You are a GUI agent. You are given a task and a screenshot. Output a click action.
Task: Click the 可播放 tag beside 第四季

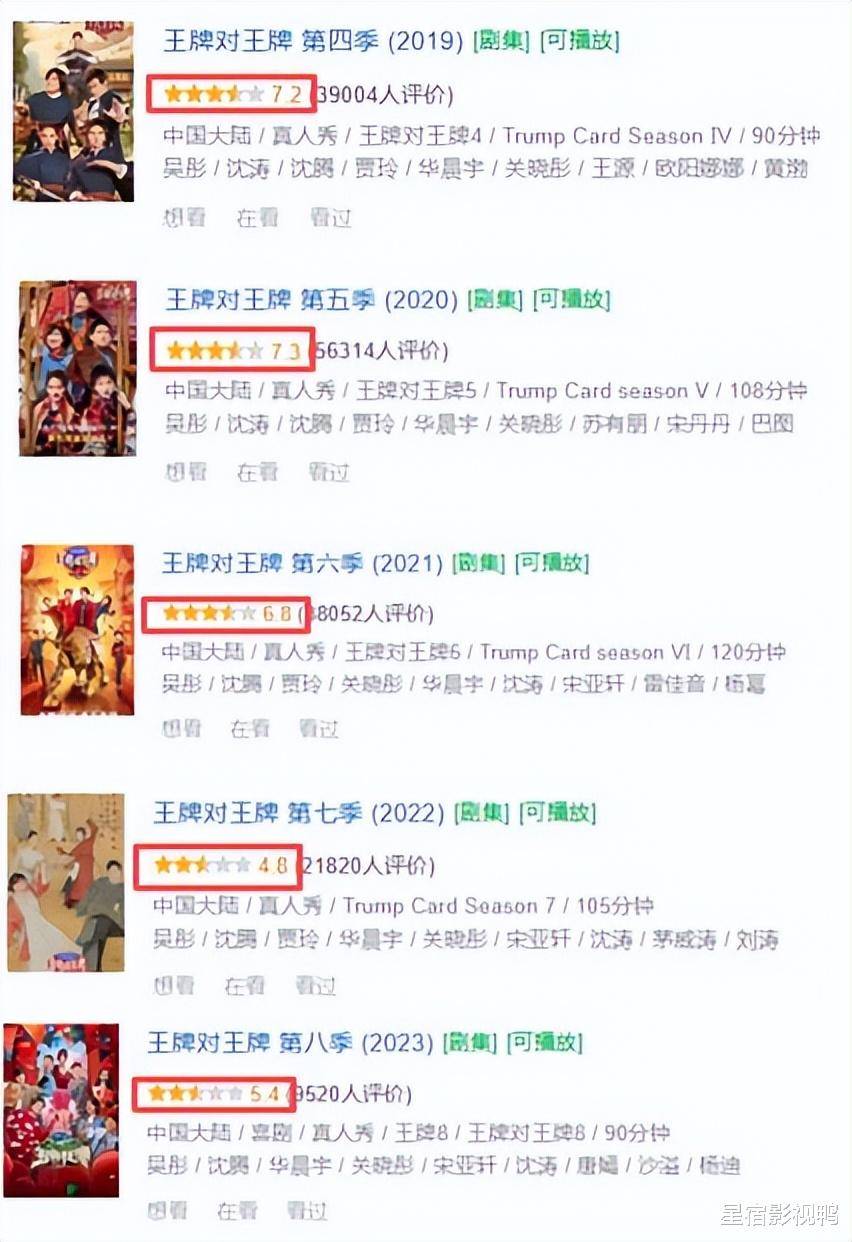click(579, 42)
